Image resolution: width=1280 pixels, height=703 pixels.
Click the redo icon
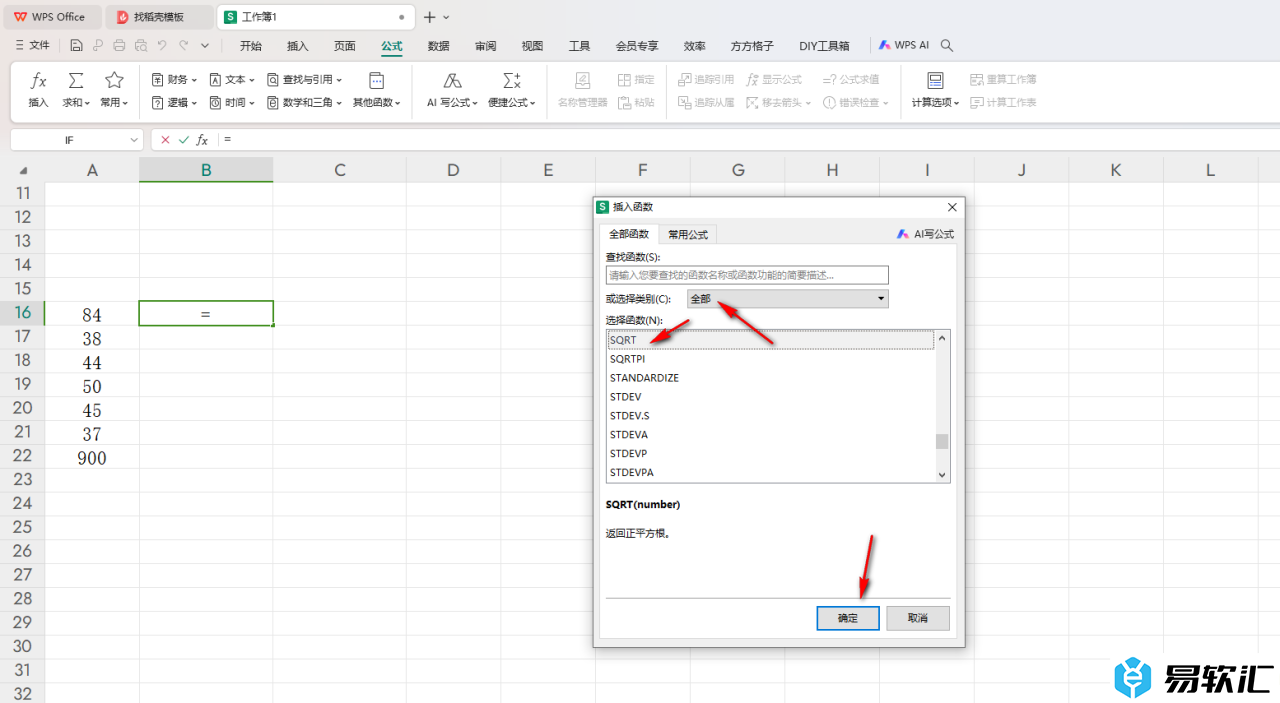[183, 45]
